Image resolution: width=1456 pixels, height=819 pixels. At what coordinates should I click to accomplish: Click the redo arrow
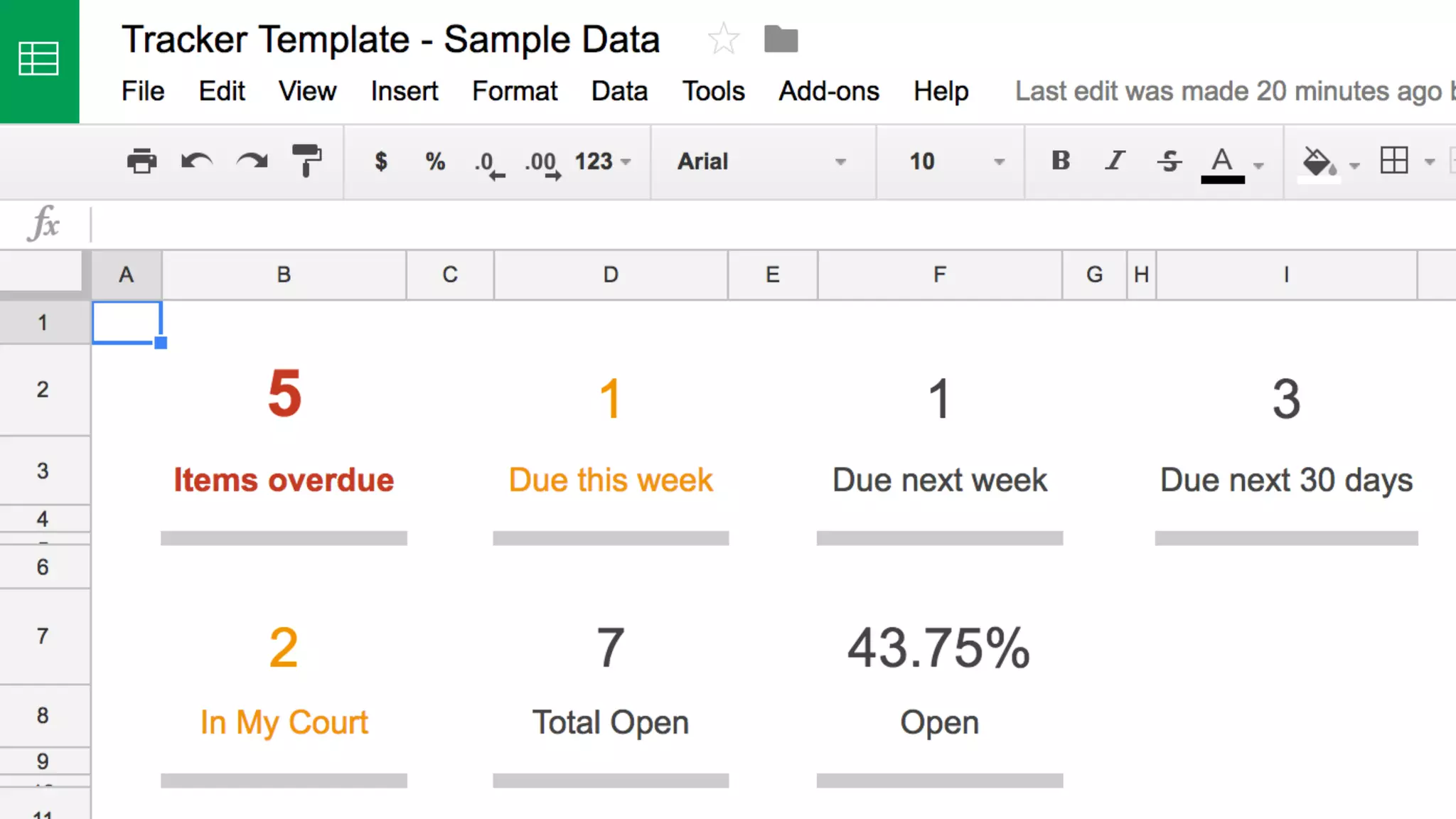(252, 161)
